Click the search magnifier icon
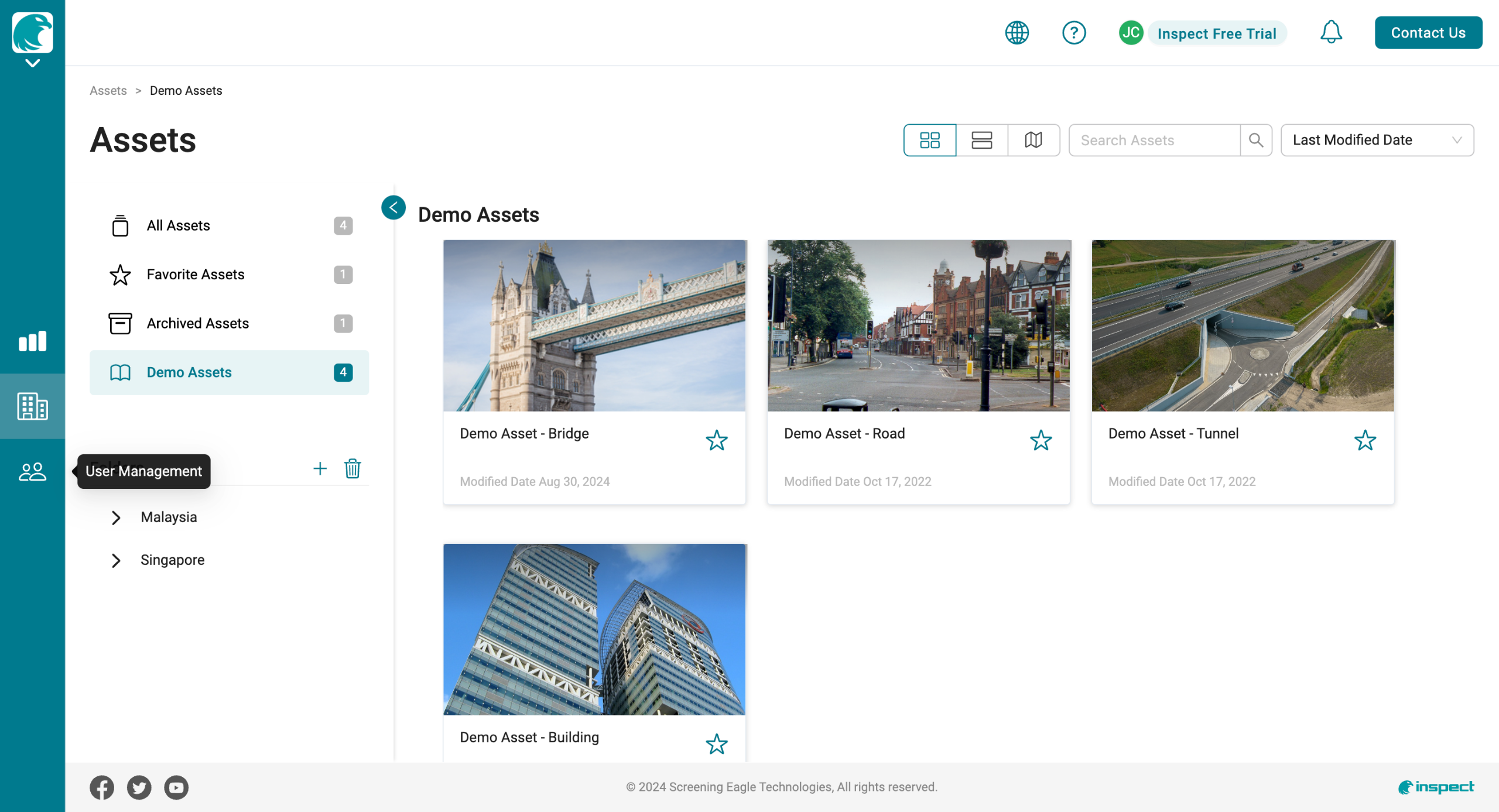Image resolution: width=1499 pixels, height=812 pixels. (1255, 140)
